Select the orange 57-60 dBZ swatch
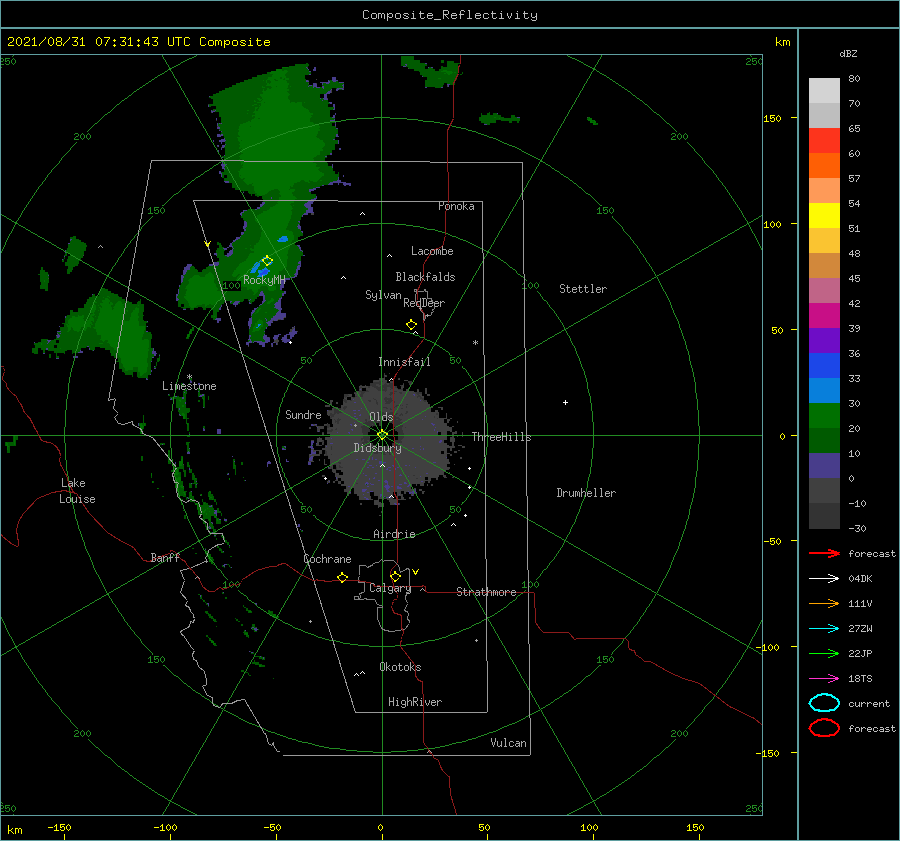Screen dimensions: 900x841 pos(824,165)
